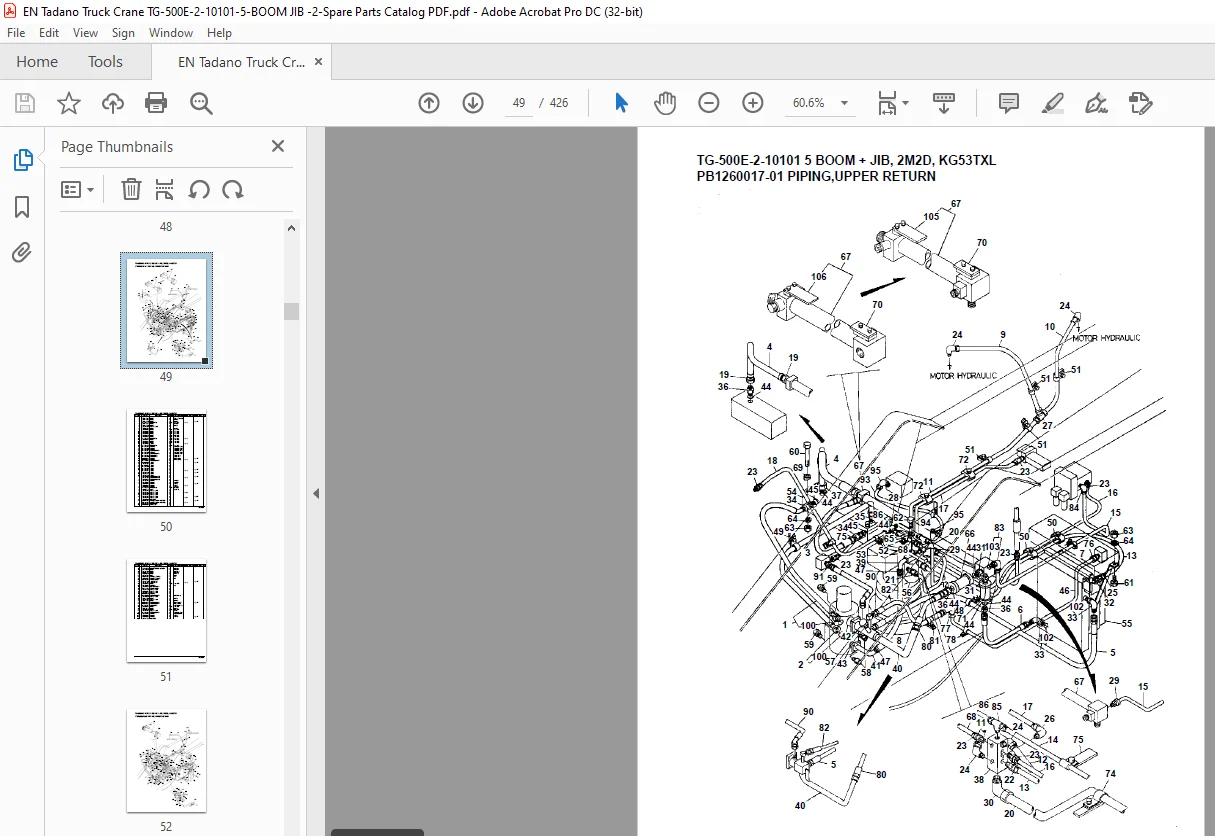Zoom out with minus icon
The image size is (1215, 836).
point(709,103)
